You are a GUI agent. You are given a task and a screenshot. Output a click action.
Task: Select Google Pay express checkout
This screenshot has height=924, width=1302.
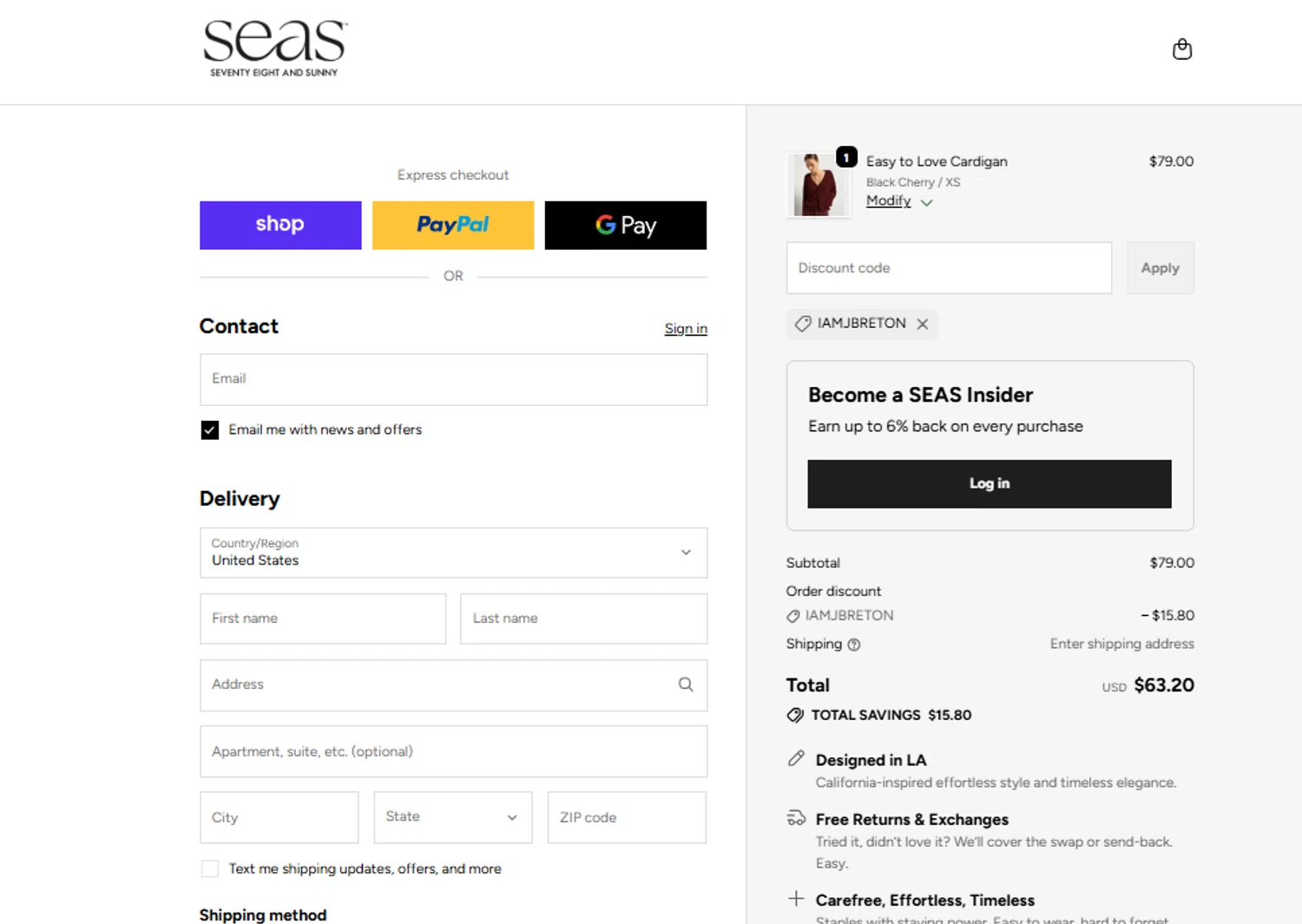click(x=625, y=226)
